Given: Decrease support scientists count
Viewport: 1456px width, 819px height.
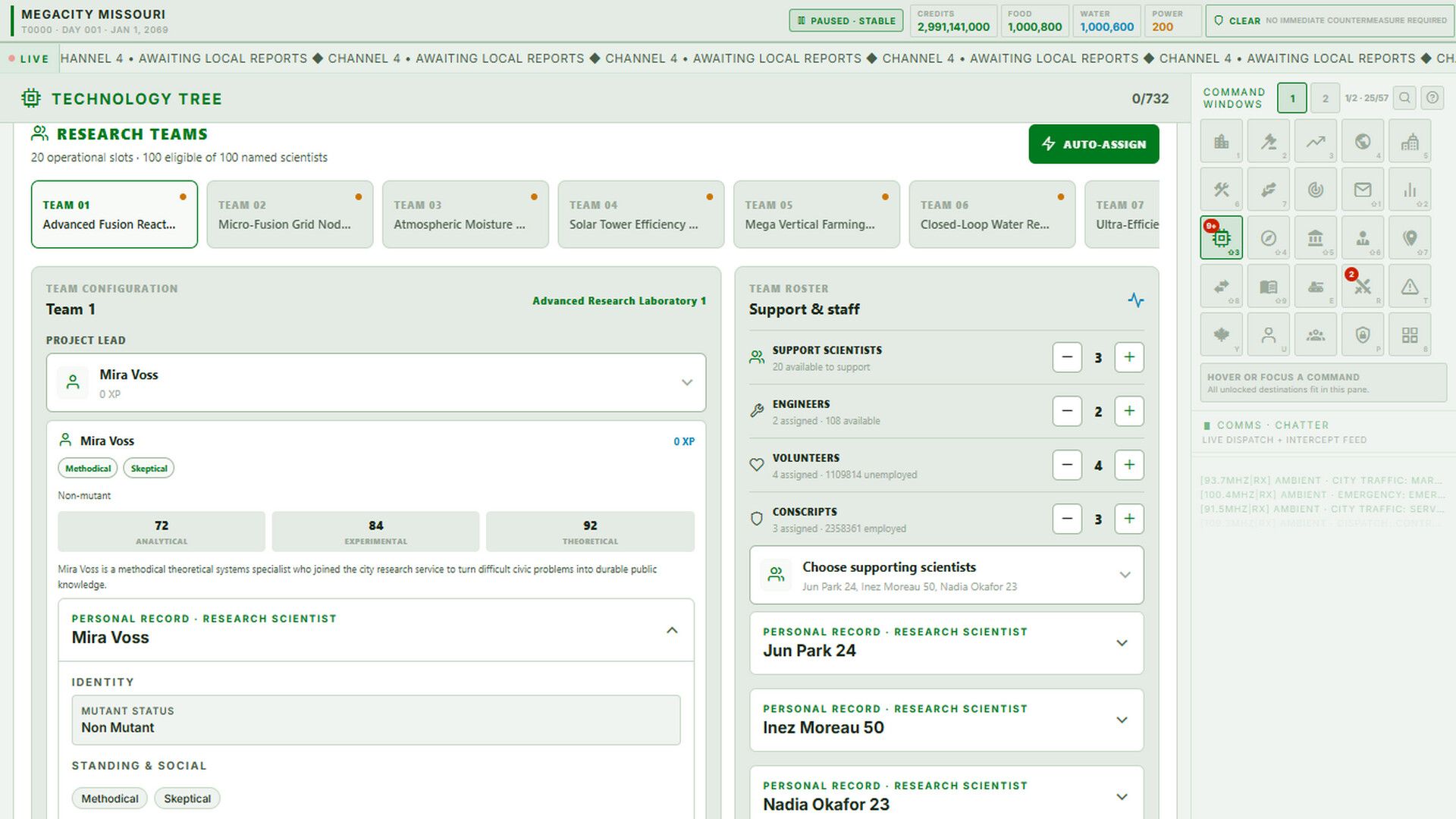Looking at the screenshot, I should [1067, 357].
